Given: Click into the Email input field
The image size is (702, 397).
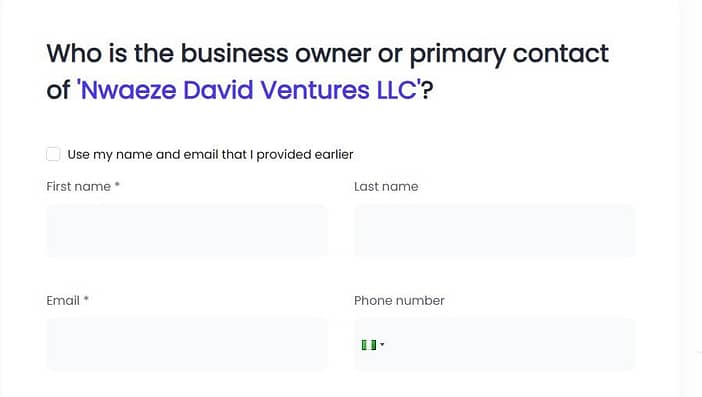Looking at the screenshot, I should point(187,344).
